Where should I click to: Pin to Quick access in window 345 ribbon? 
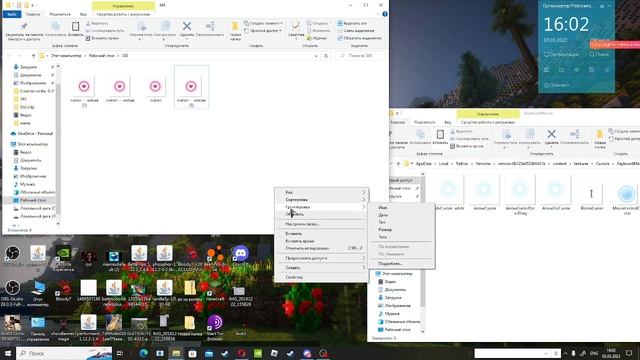24,31
